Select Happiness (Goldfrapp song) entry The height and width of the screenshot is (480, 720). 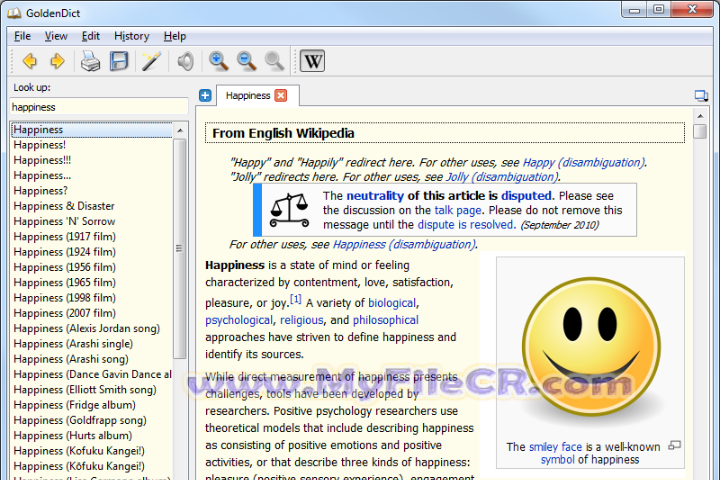pyautogui.click(x=92, y=420)
